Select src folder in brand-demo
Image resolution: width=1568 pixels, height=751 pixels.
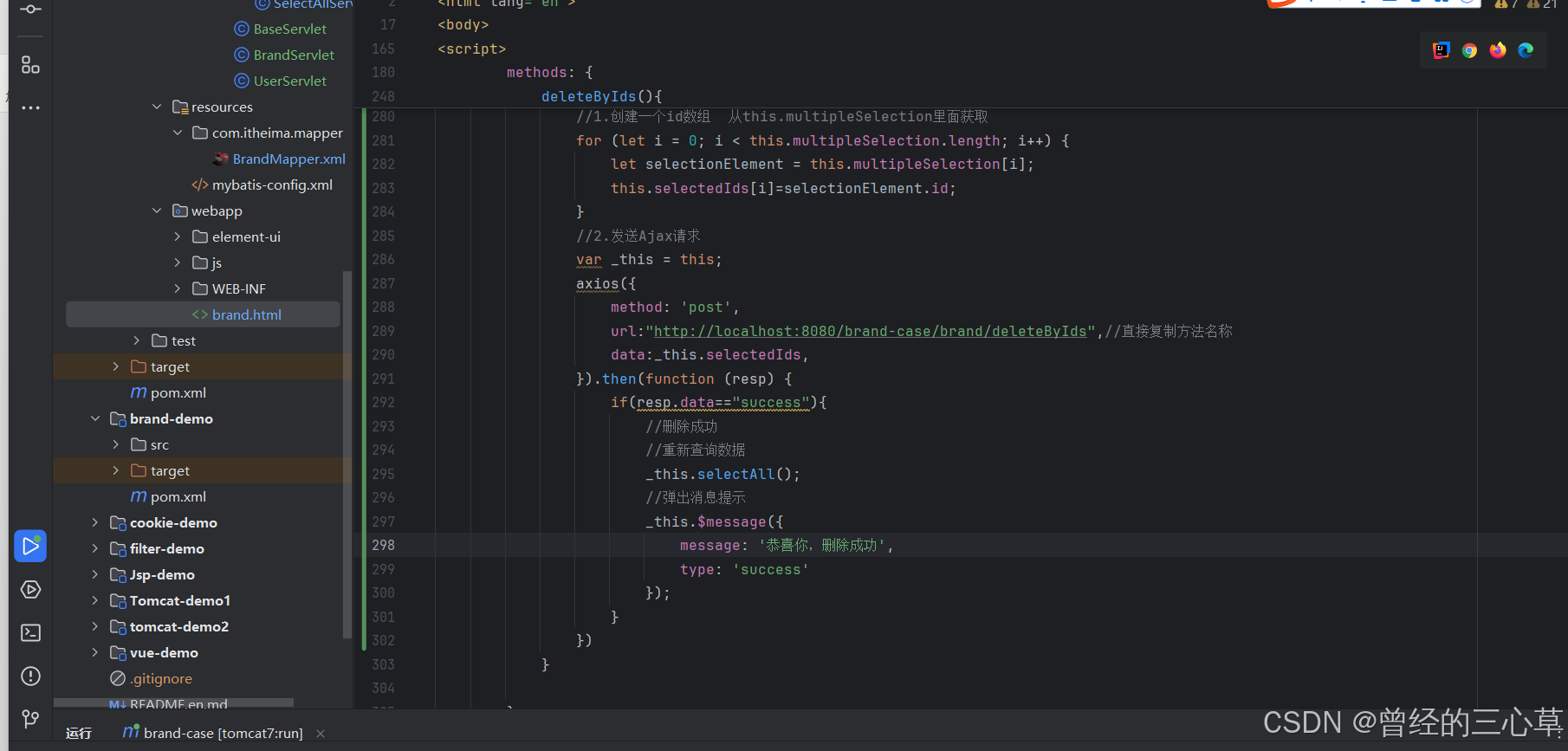159,444
